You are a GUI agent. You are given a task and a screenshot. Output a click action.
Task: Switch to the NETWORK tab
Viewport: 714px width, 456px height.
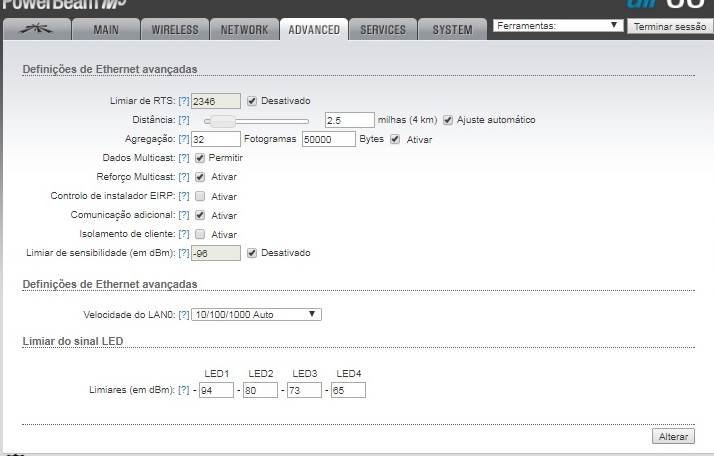pyautogui.click(x=245, y=30)
